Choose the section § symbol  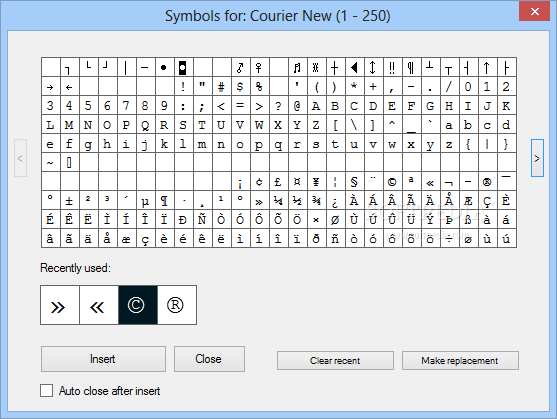[x=354, y=182]
